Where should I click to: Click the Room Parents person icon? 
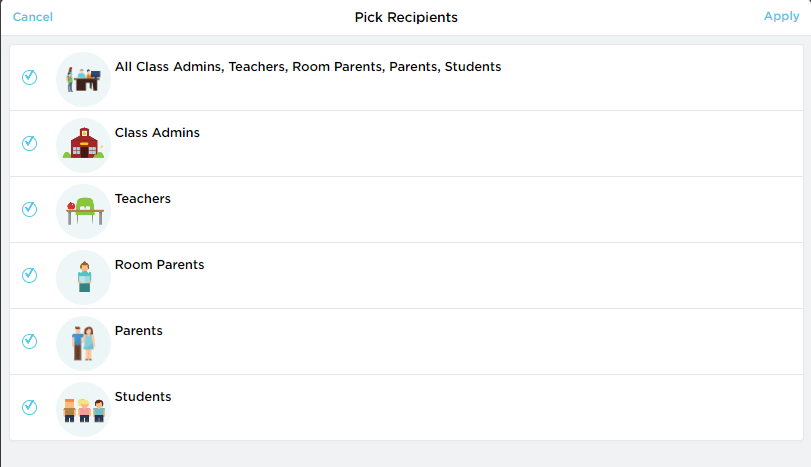[x=83, y=276]
